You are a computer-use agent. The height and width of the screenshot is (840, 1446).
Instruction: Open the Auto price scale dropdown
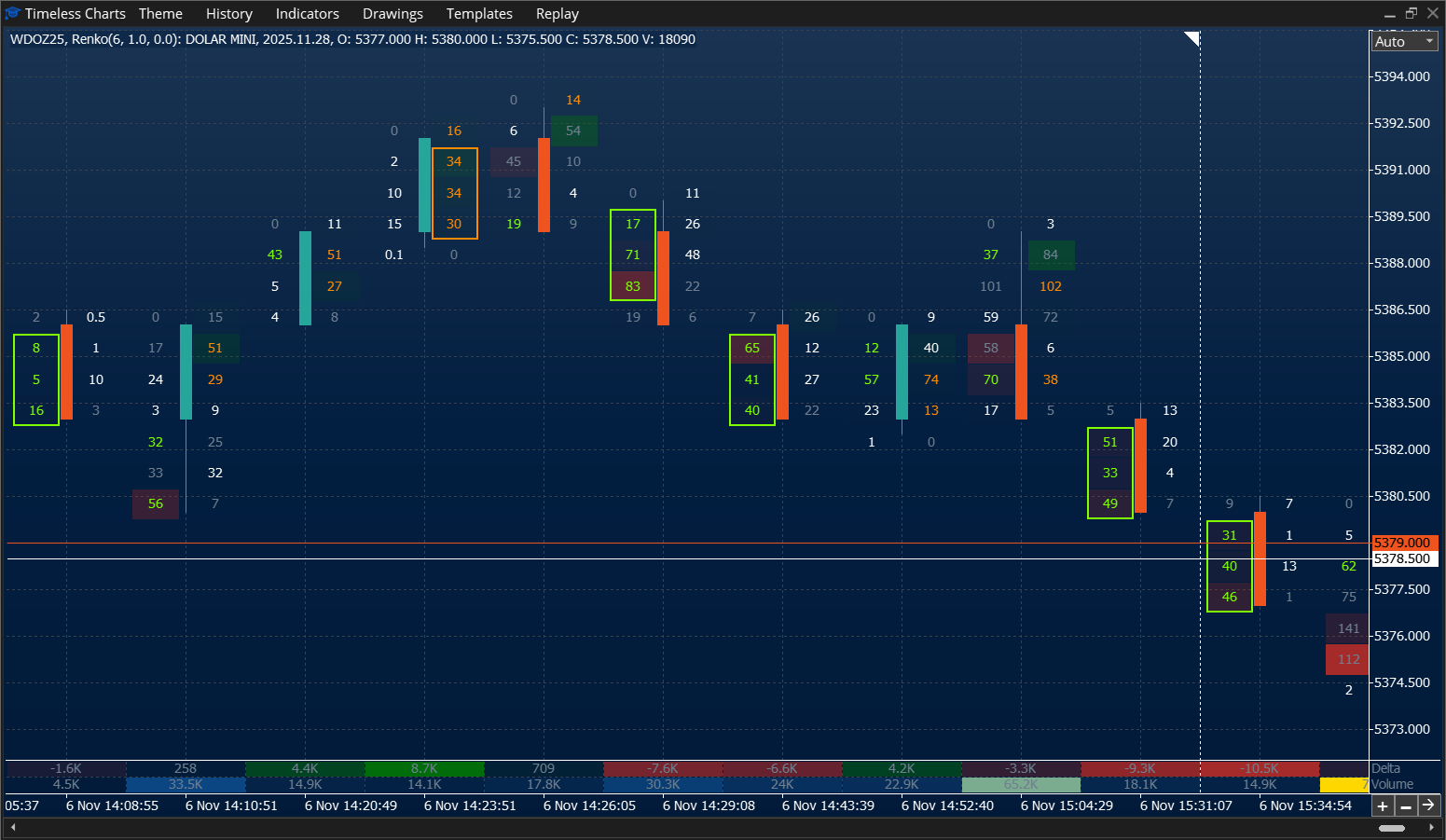click(1403, 41)
